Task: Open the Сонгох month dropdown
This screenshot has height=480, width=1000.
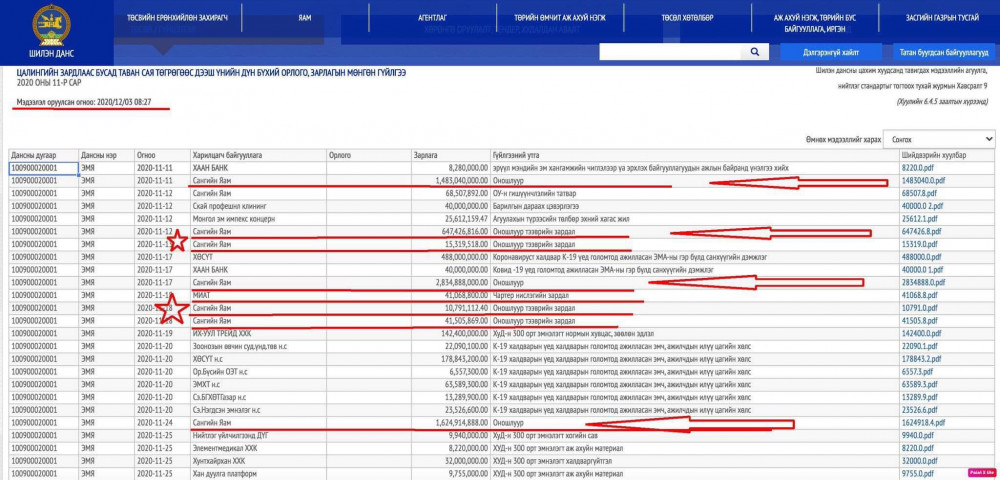Action: (x=939, y=139)
